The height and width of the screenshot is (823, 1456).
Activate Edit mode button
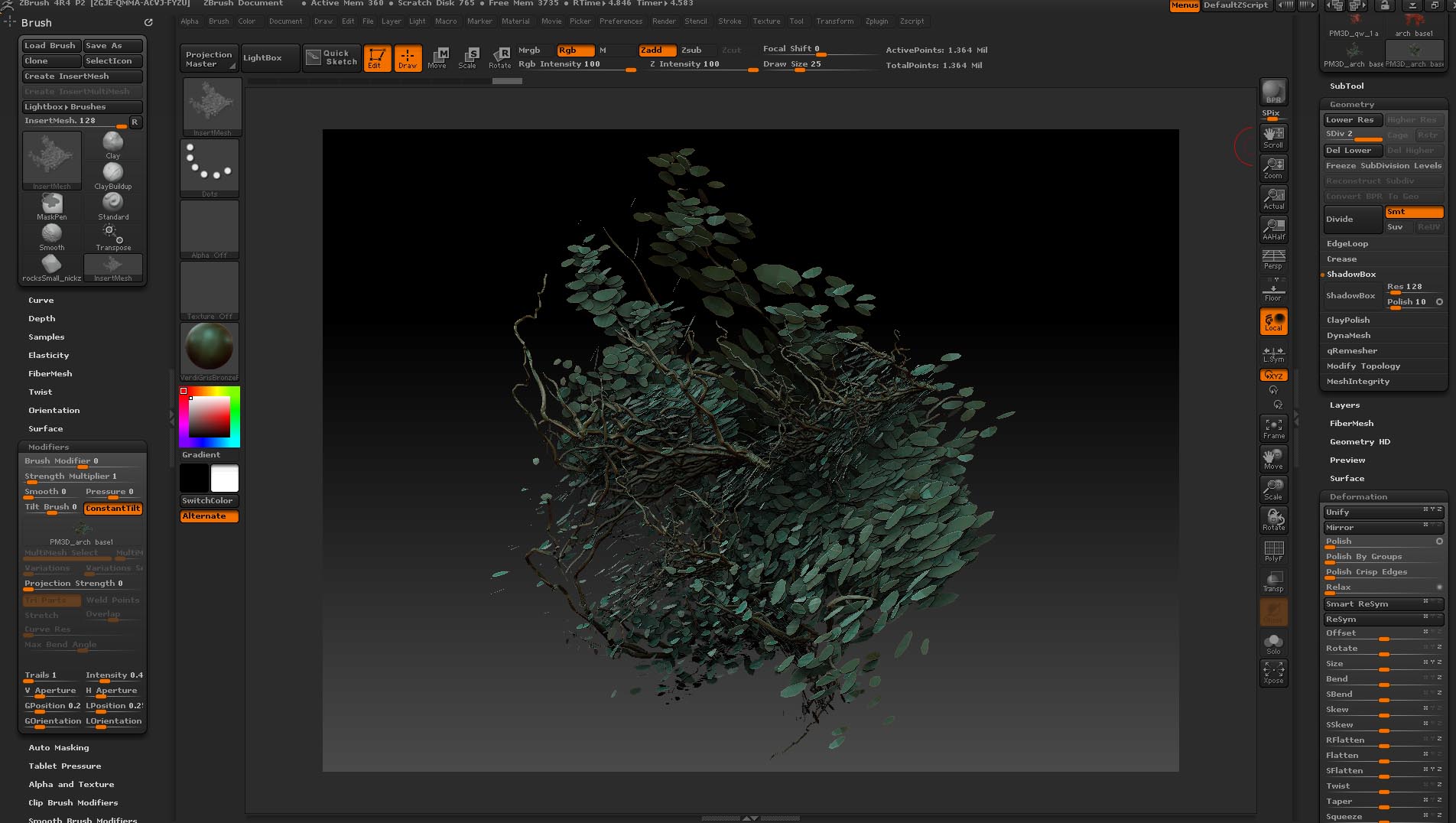[377, 58]
